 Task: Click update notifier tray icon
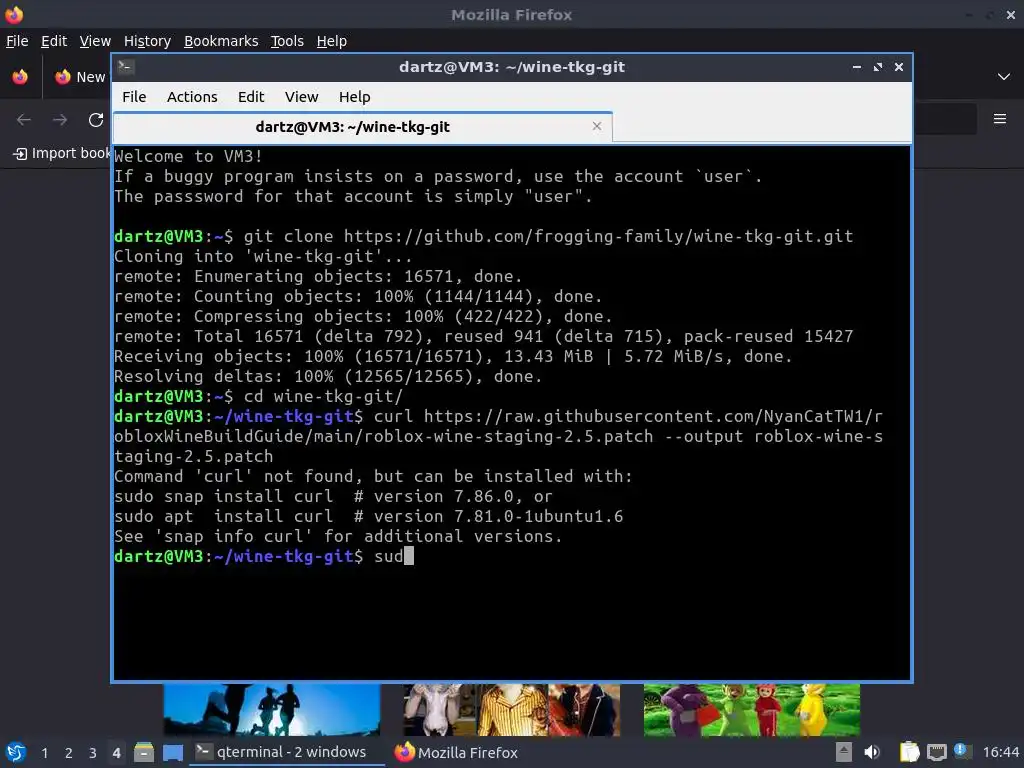pyautogui.click(x=961, y=751)
